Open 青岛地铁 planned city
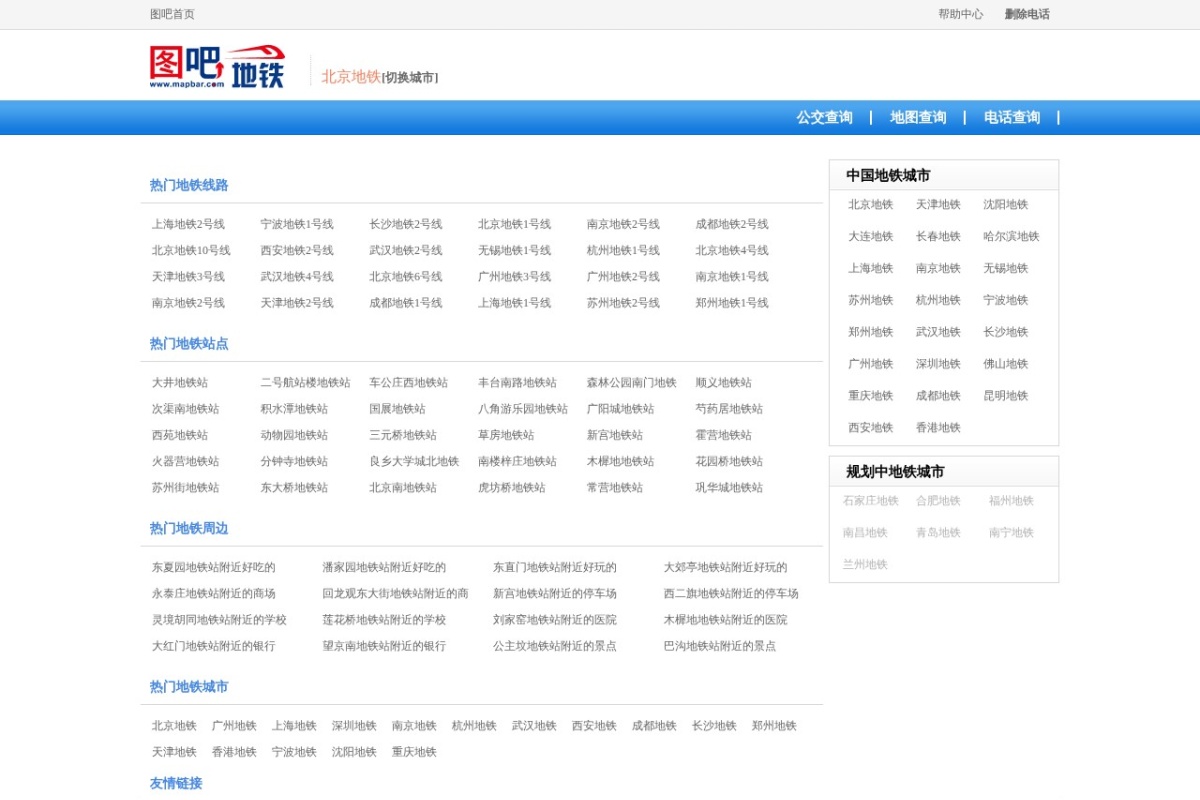Screen dimensions: 1200x800 click(x=938, y=532)
